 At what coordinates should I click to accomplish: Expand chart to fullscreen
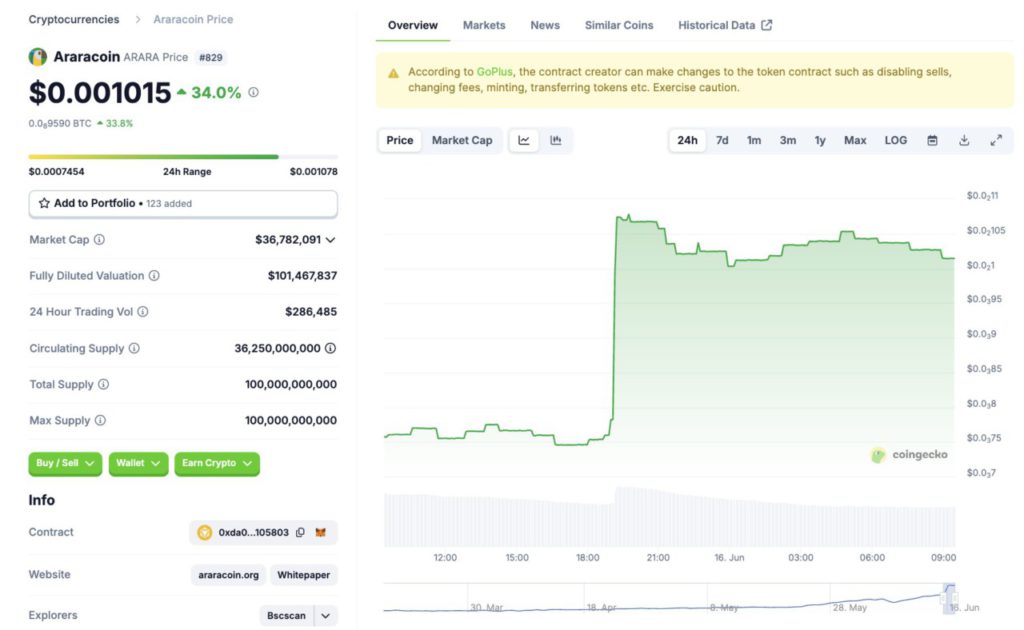pos(996,140)
